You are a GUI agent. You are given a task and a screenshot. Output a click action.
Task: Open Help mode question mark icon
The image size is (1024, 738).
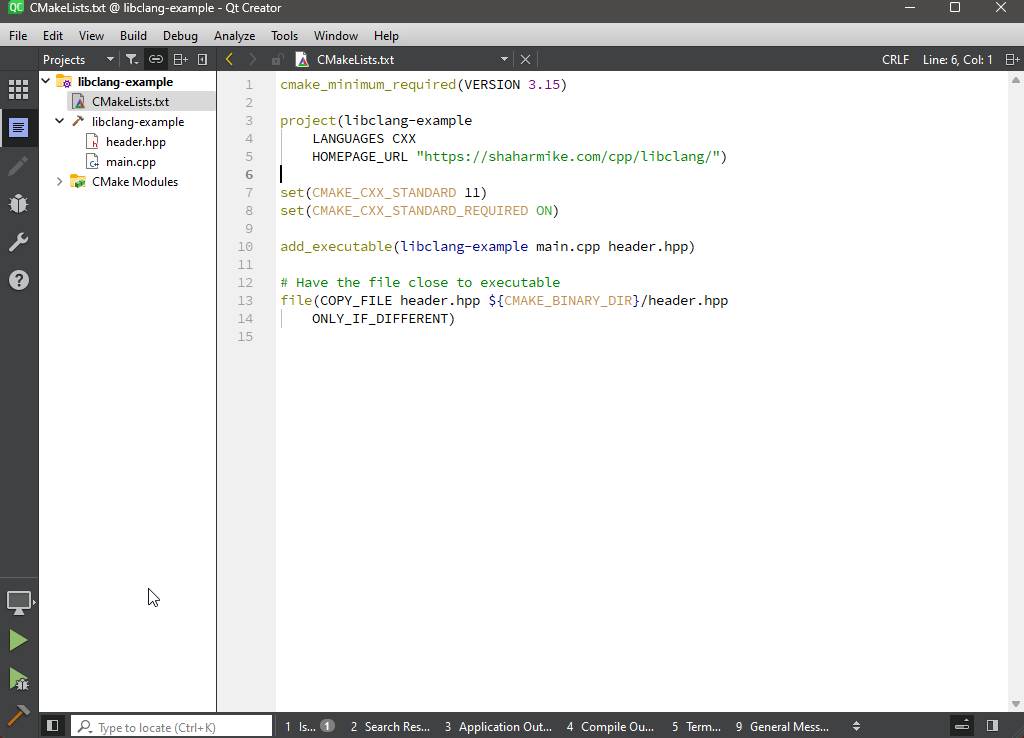[18, 280]
